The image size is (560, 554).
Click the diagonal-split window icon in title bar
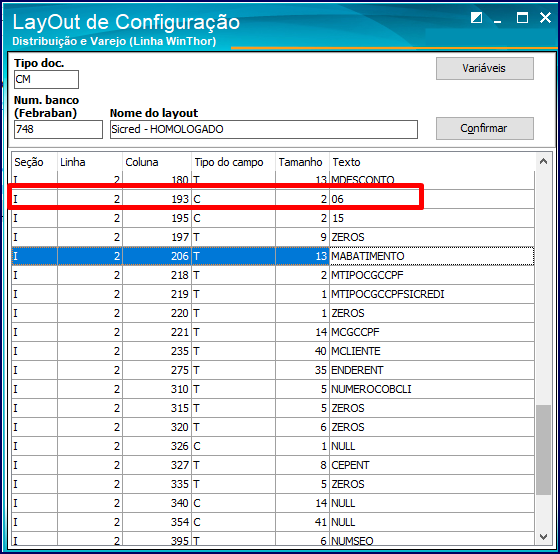[x=476, y=18]
